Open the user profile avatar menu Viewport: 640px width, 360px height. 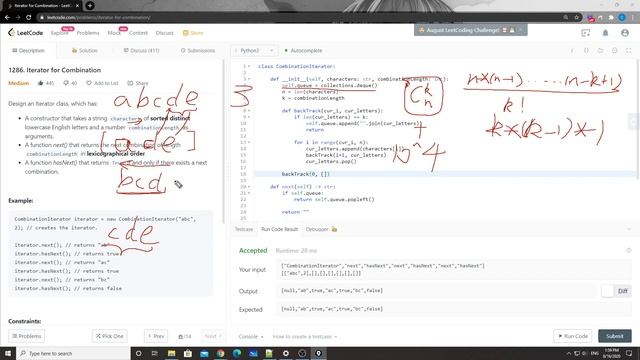tap(625, 33)
